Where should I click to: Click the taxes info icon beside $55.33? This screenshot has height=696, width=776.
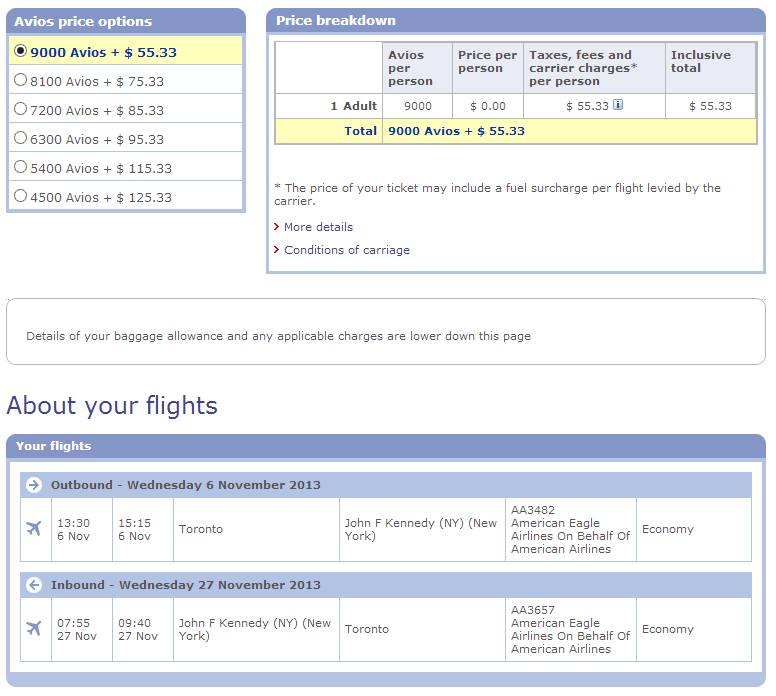618,104
